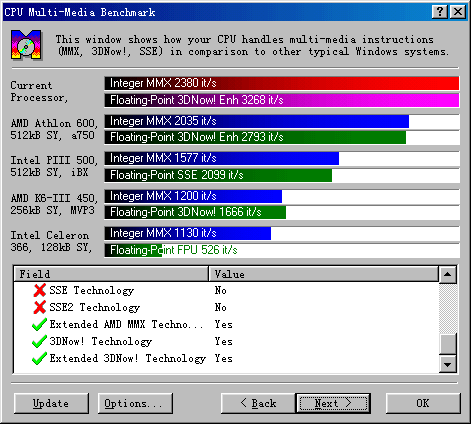
Task: Open the Options dialog
Action: click(x=135, y=403)
